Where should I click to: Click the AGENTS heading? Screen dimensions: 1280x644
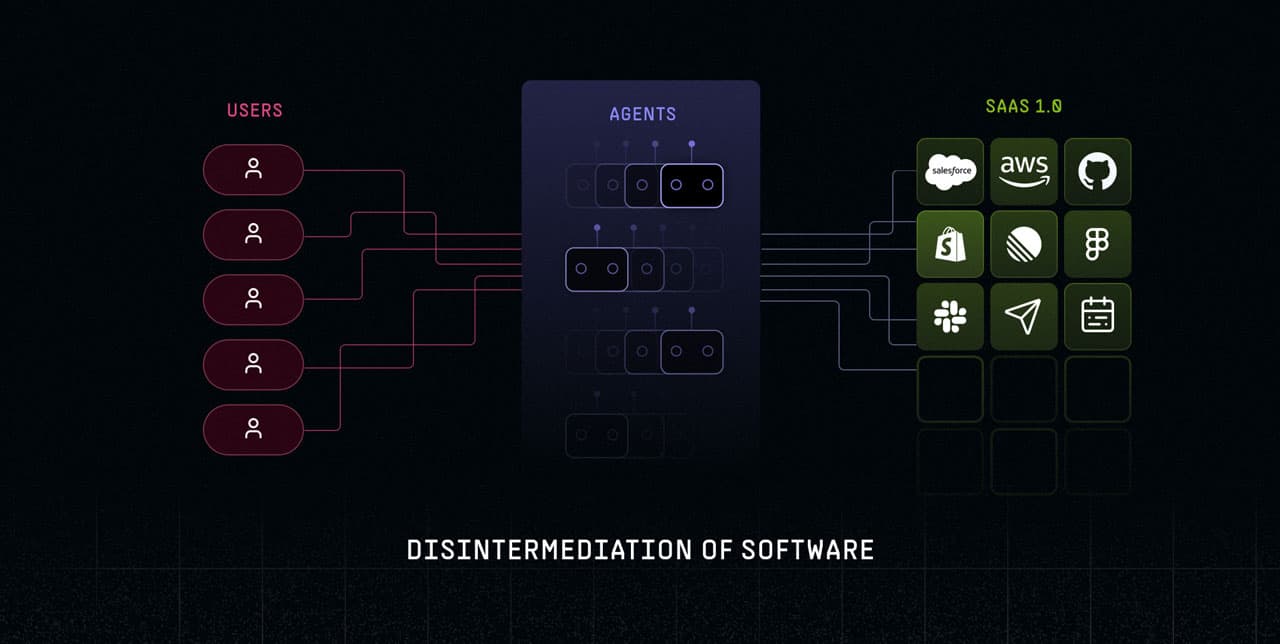coord(642,114)
